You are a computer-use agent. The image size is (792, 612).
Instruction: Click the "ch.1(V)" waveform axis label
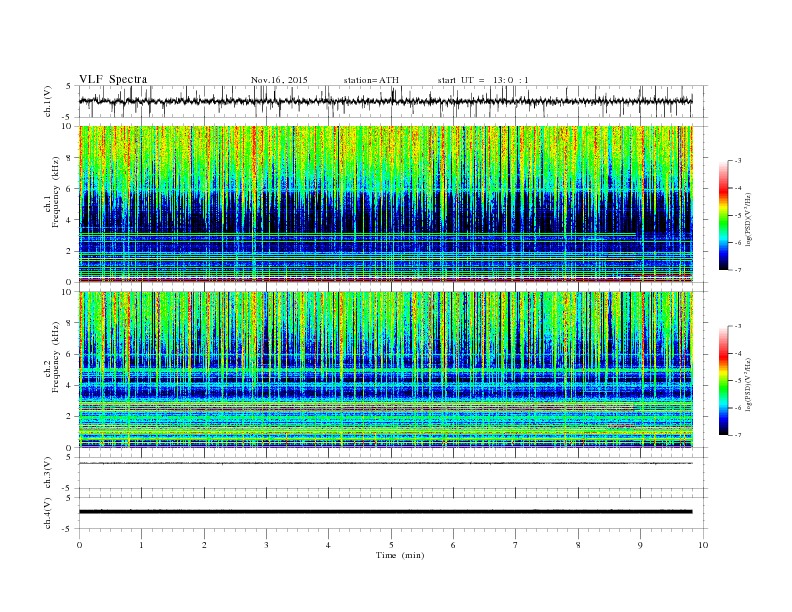pyautogui.click(x=48, y=101)
